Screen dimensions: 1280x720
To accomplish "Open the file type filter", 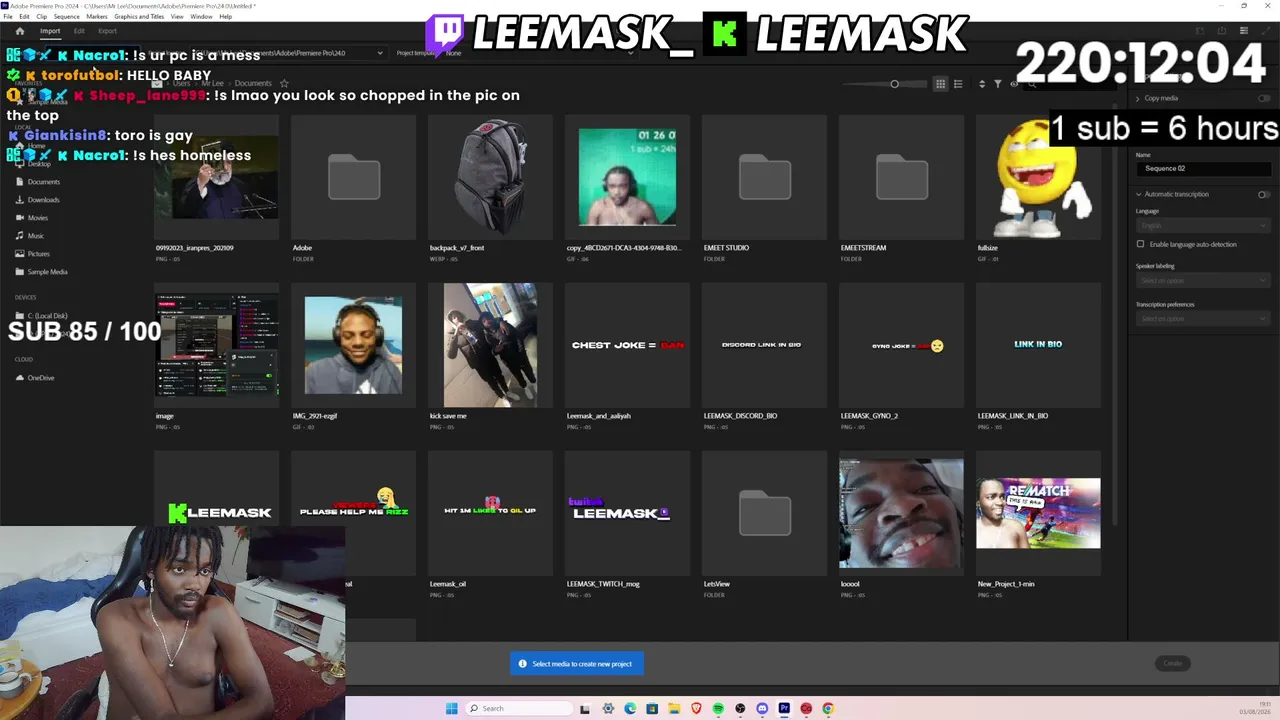I will (998, 84).
